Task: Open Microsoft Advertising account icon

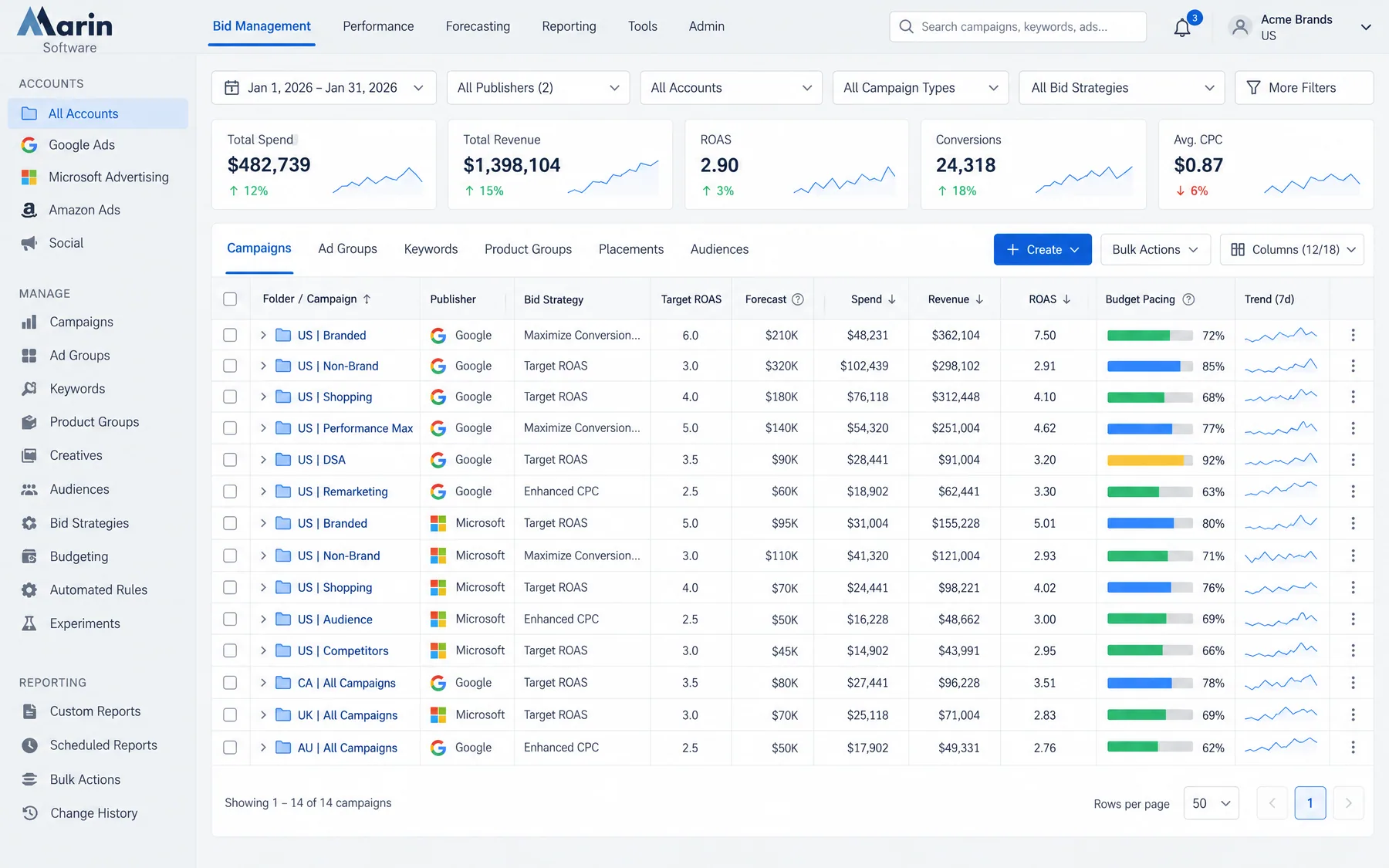Action: [29, 177]
